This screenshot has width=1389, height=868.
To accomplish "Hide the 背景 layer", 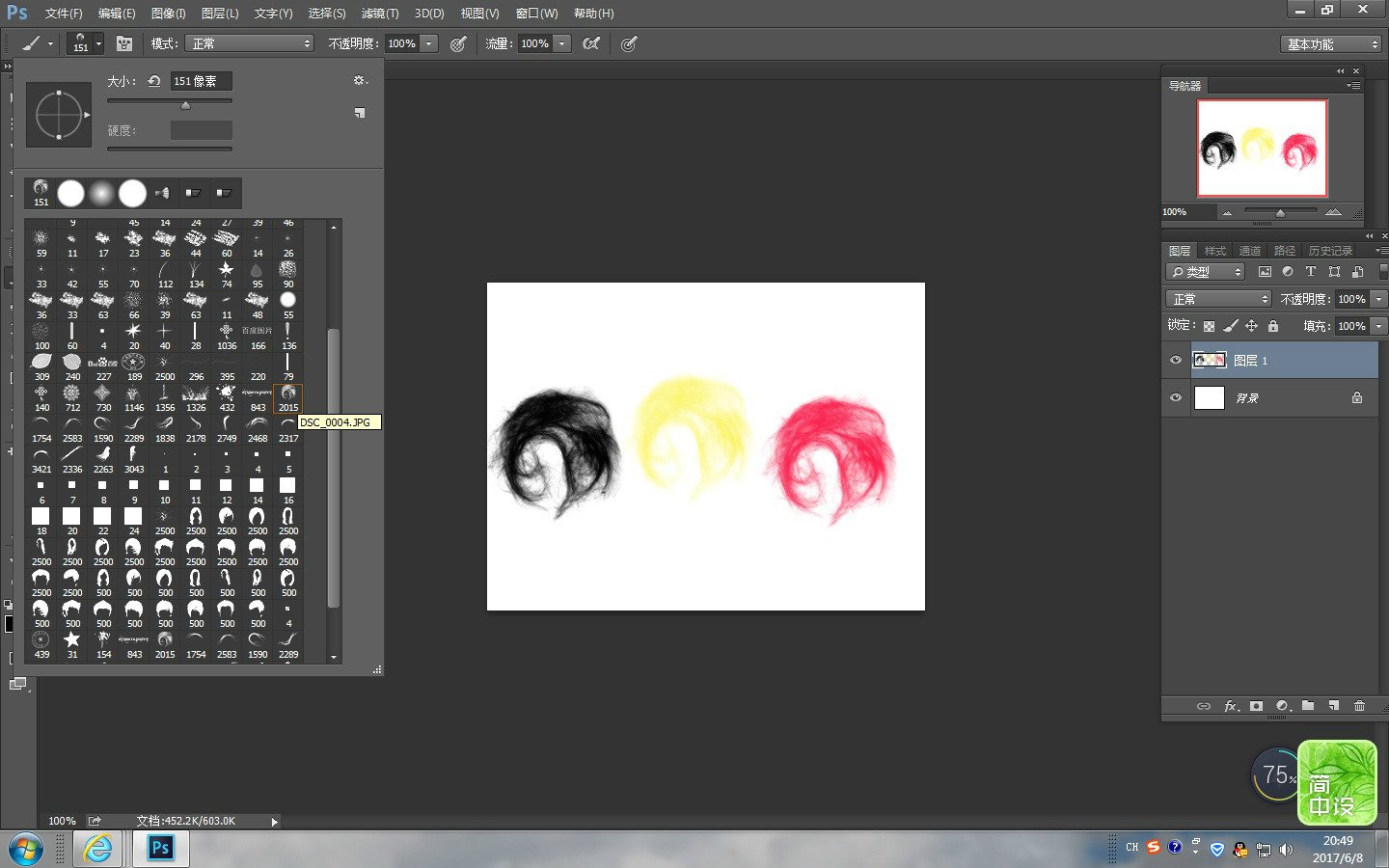I will click(x=1175, y=397).
